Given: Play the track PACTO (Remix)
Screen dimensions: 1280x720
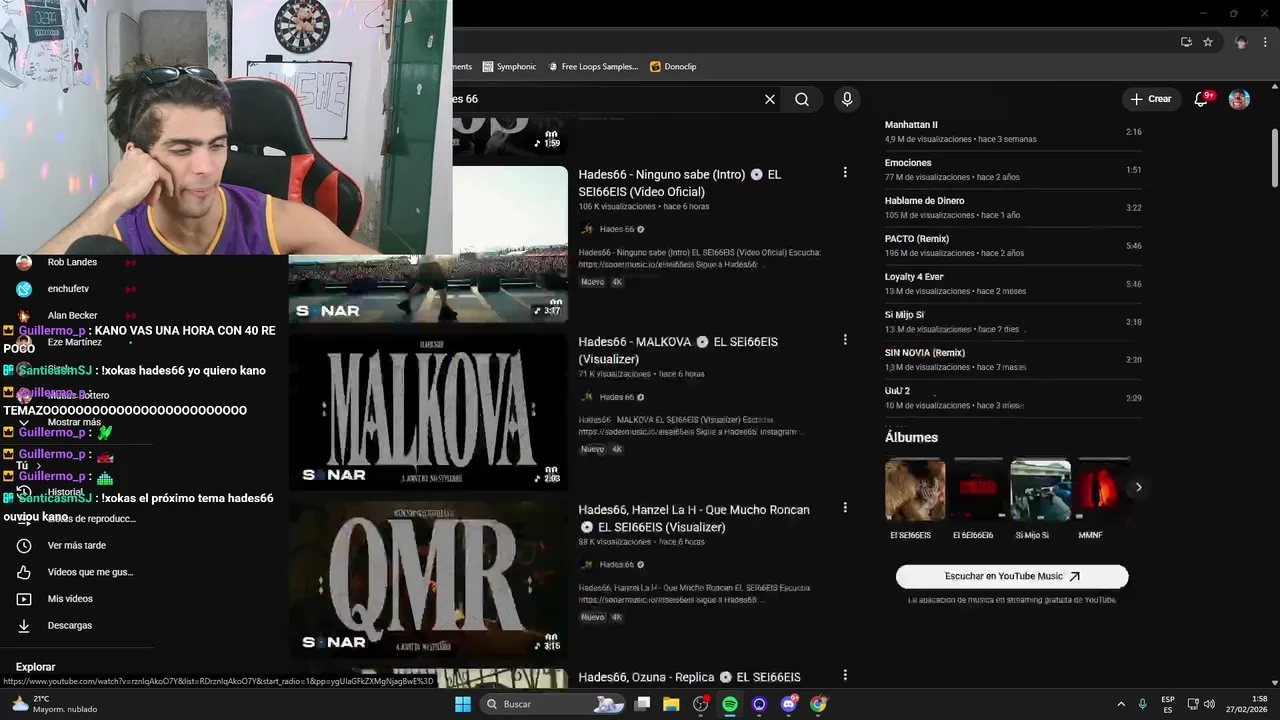Looking at the screenshot, I should (x=1013, y=246).
